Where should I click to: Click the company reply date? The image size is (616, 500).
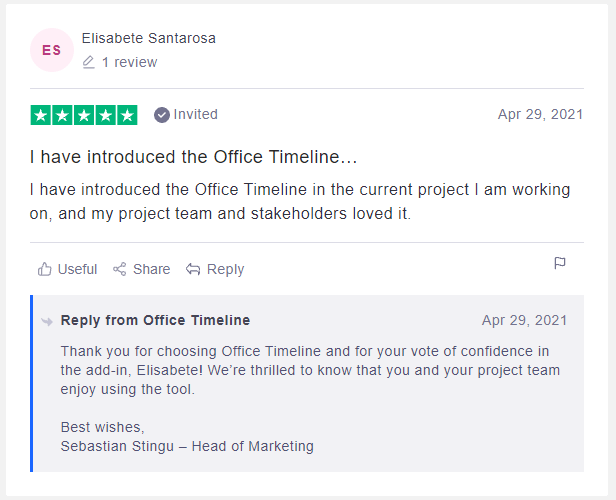coord(524,320)
